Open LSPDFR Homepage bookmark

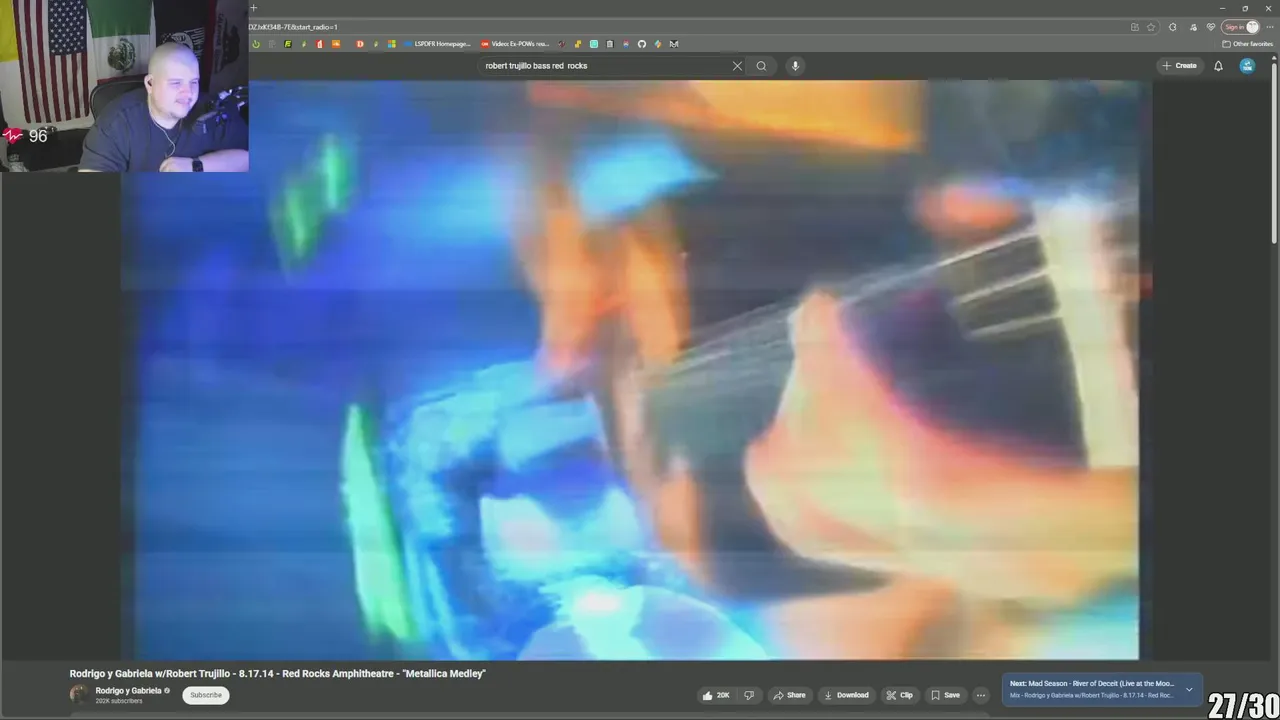tap(438, 44)
